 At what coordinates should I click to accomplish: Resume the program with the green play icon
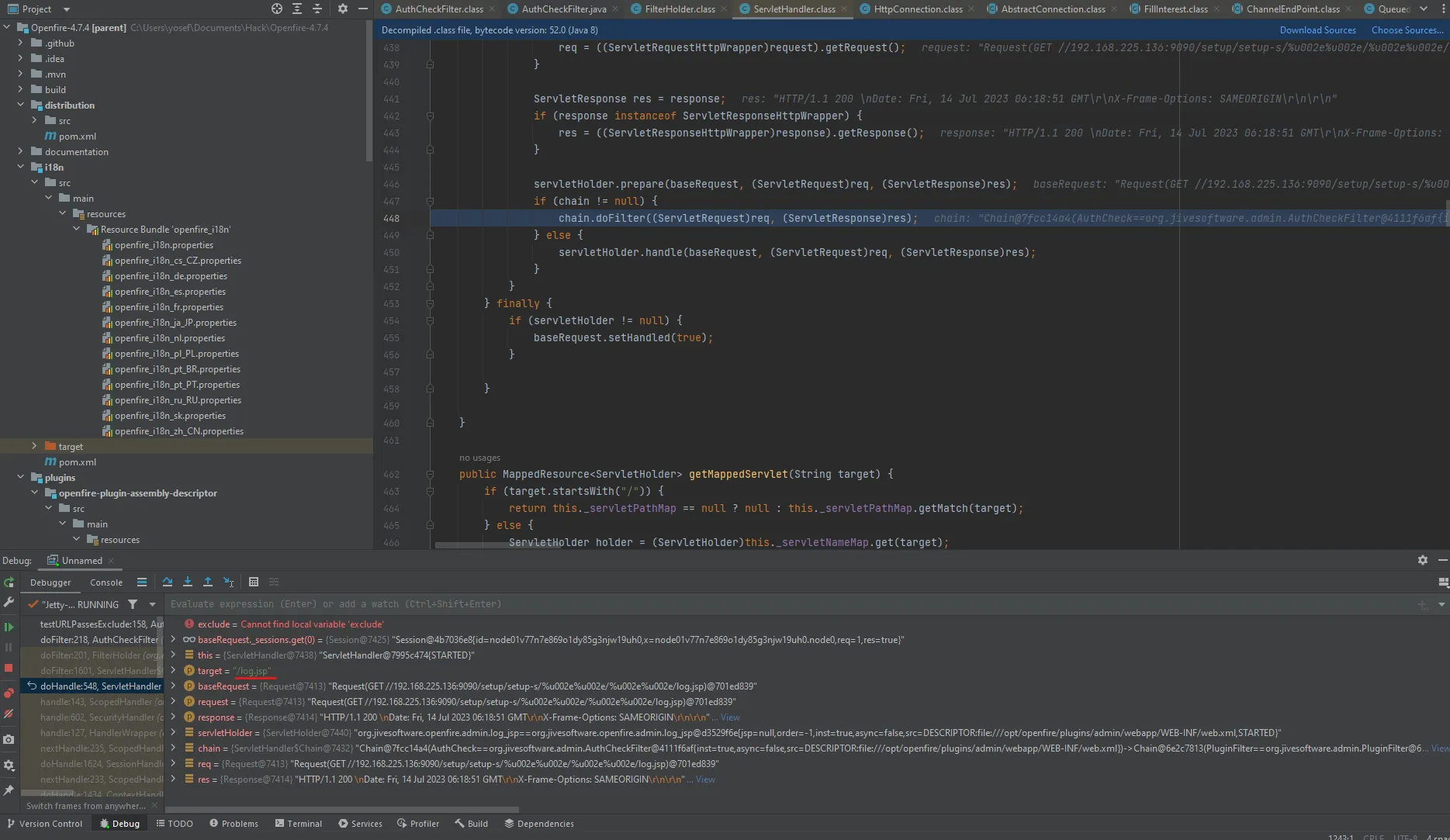click(9, 627)
